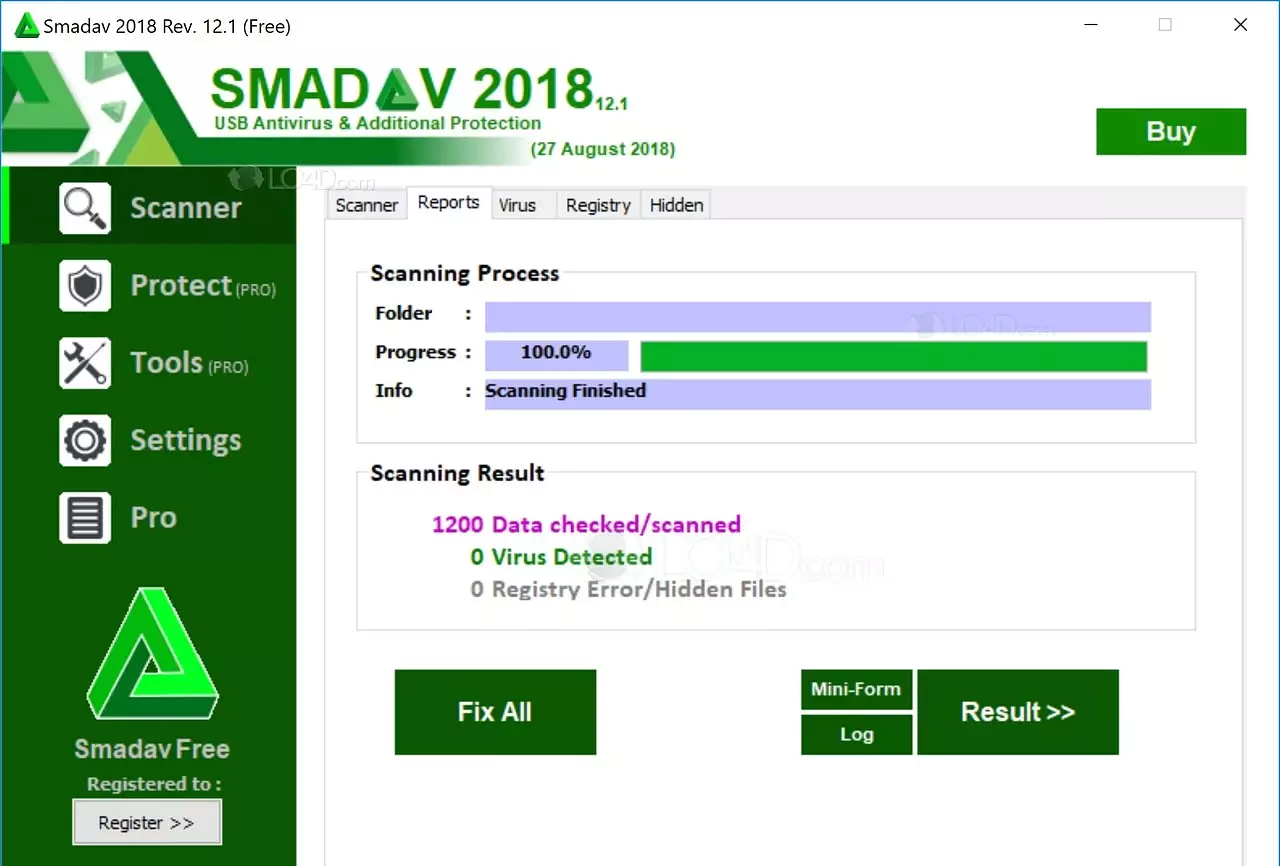Click the Protect shield icon

point(85,286)
